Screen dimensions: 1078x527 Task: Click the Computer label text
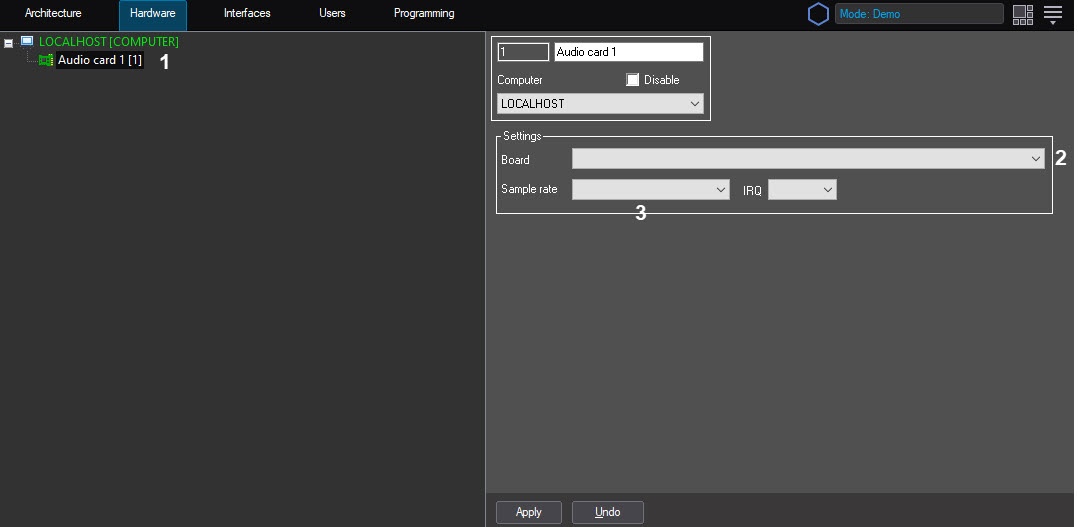point(520,80)
